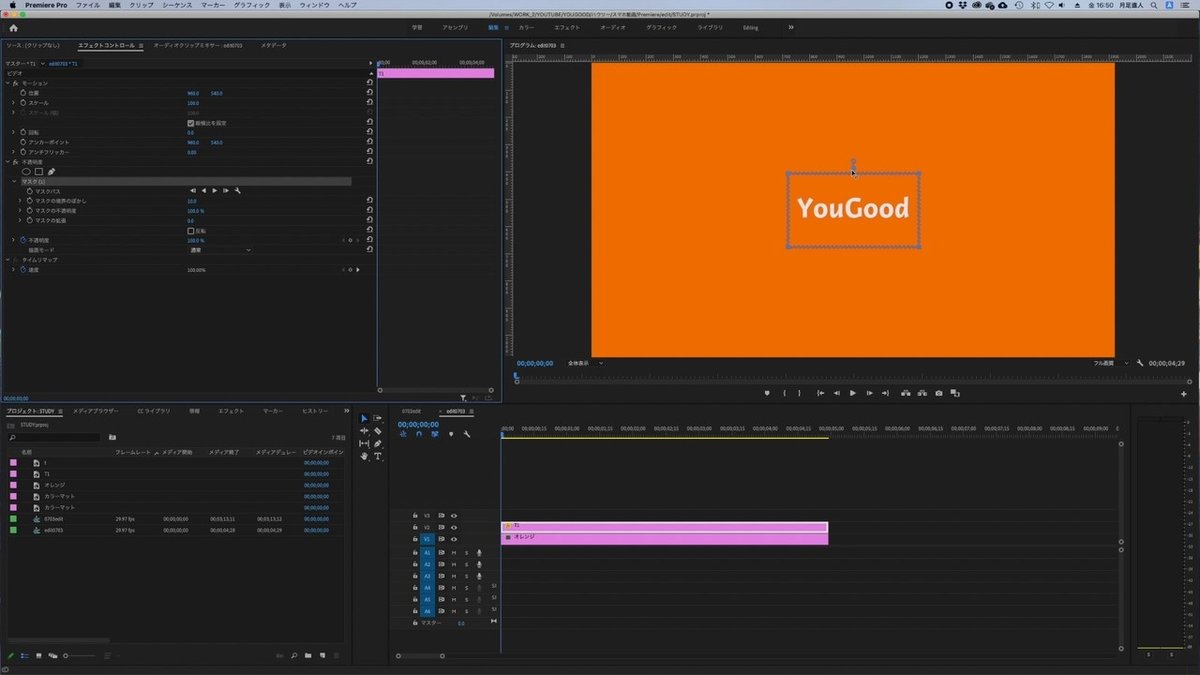1200x675 pixels.
Task: Track selected mask backward
Action: click(x=203, y=190)
